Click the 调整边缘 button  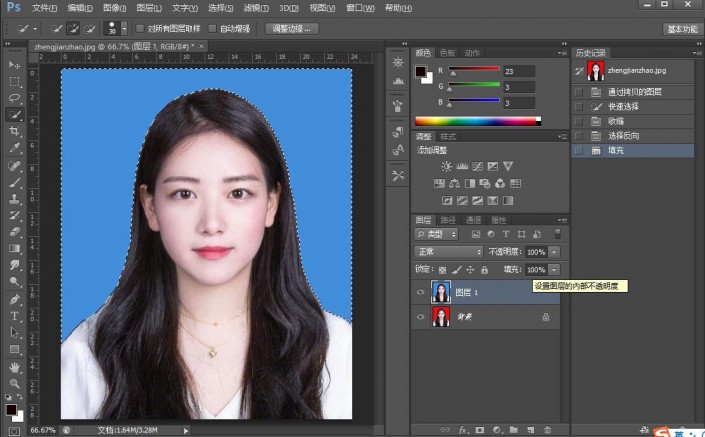tap(292, 29)
